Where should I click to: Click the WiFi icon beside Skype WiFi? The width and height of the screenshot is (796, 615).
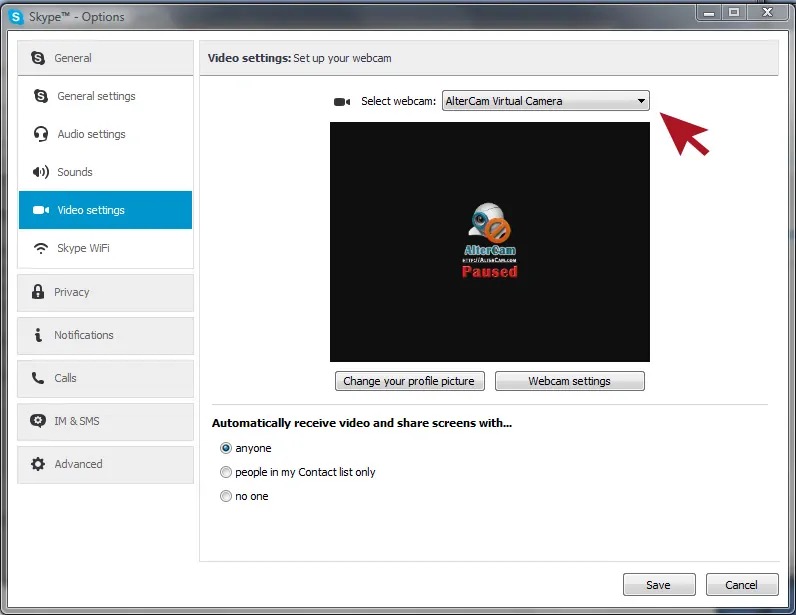pyautogui.click(x=41, y=248)
